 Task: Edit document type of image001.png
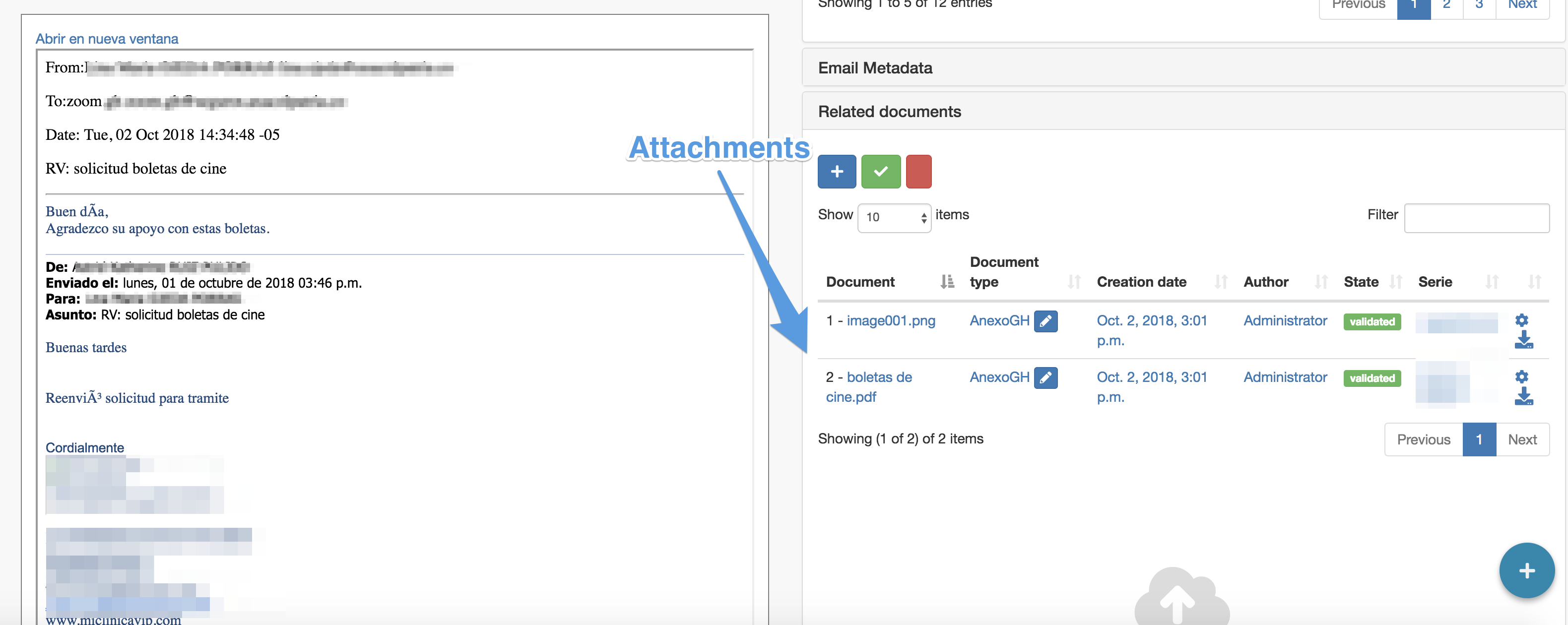pyautogui.click(x=1045, y=321)
